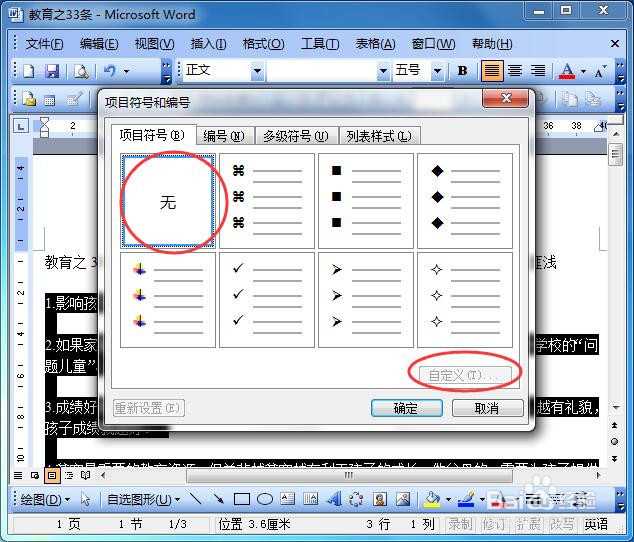Open the 绘图(D) drawing menu dropdown
This screenshot has height=542, width=634.
44,500
